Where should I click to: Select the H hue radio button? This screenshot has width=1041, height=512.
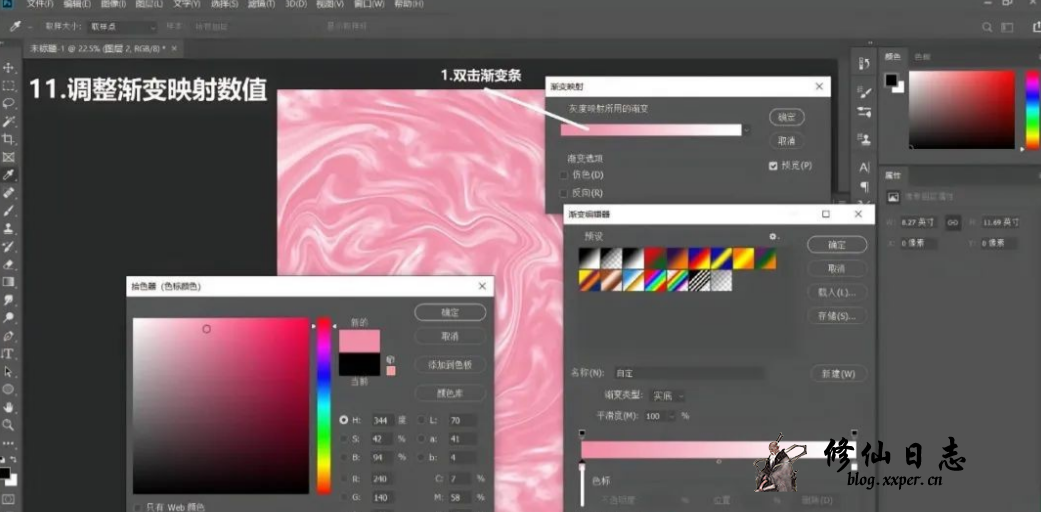tap(344, 421)
